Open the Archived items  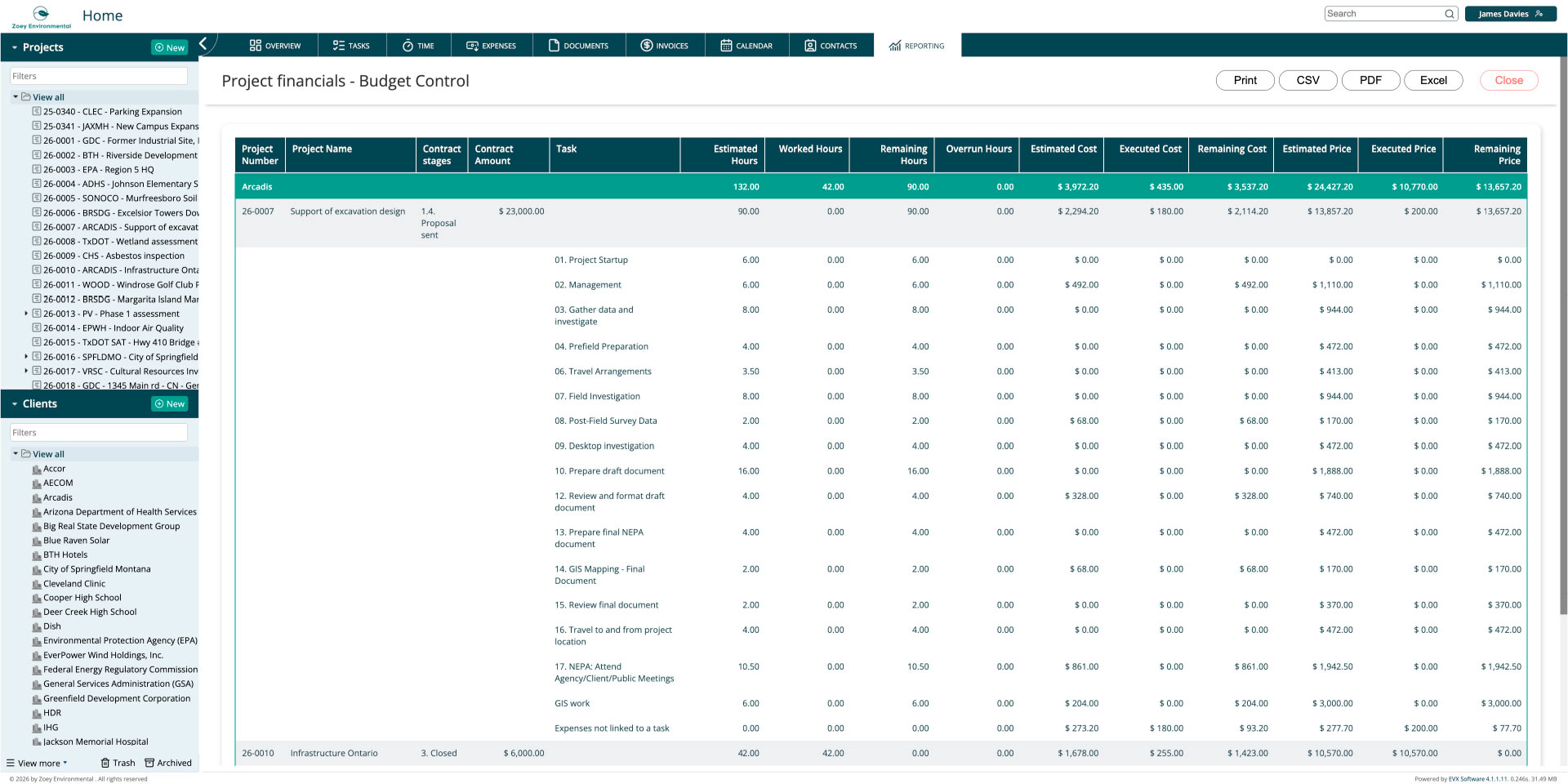[x=168, y=763]
